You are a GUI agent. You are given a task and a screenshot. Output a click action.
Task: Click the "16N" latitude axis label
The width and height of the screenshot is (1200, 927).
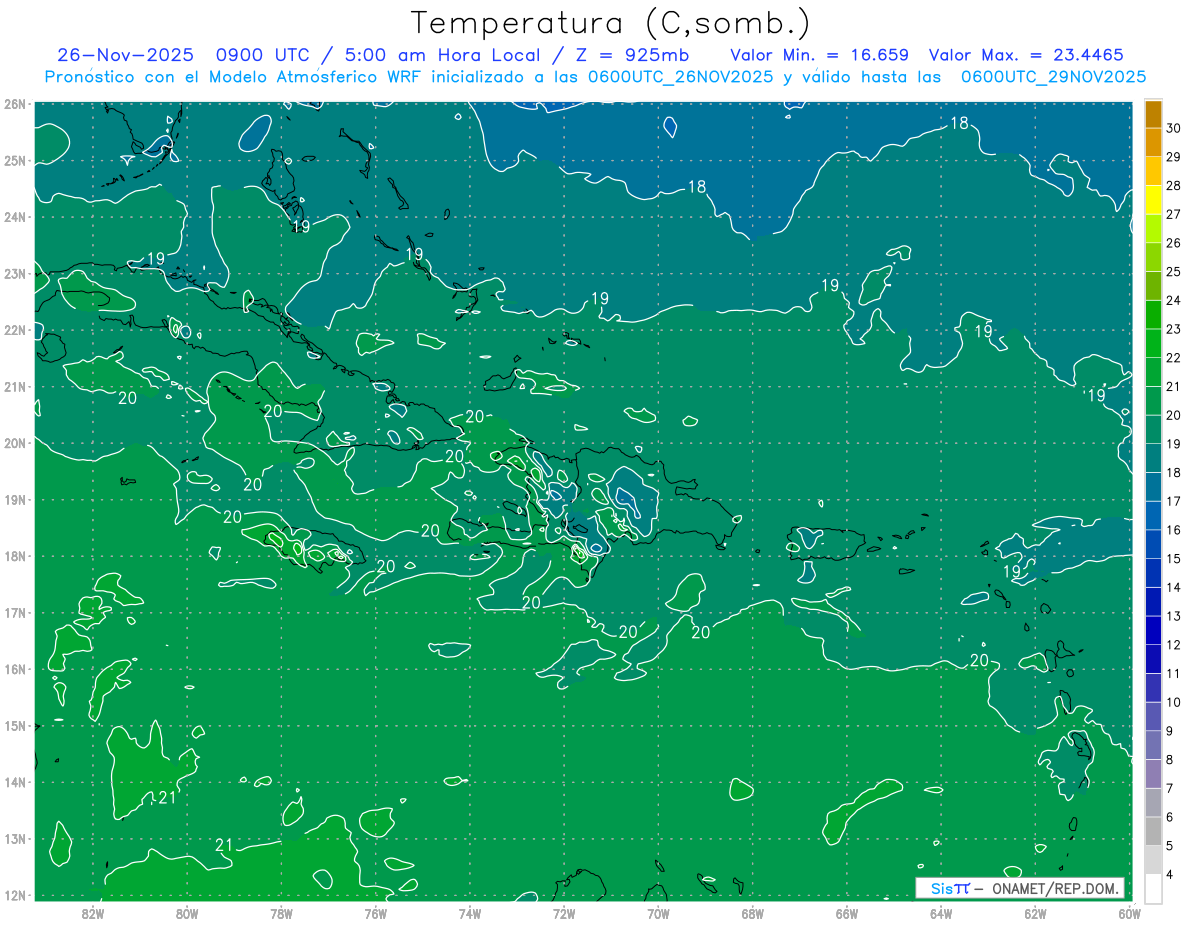click(x=14, y=669)
